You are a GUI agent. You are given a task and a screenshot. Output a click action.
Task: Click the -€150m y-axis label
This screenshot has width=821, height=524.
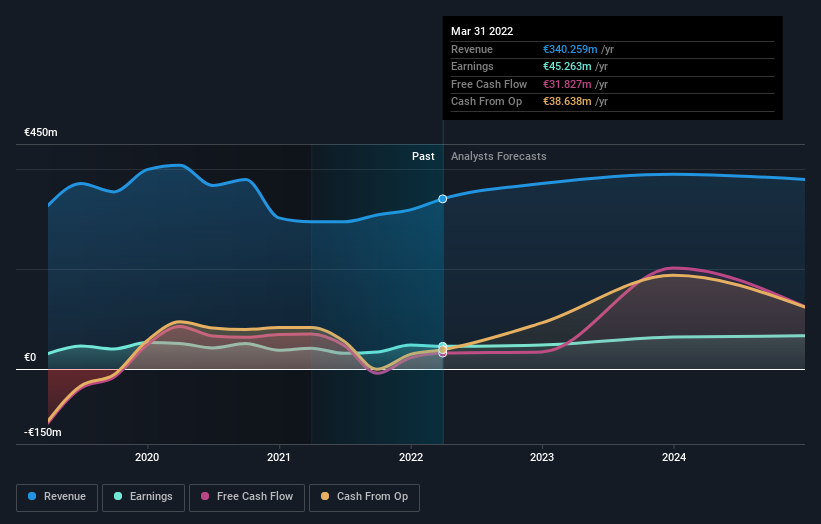point(42,432)
